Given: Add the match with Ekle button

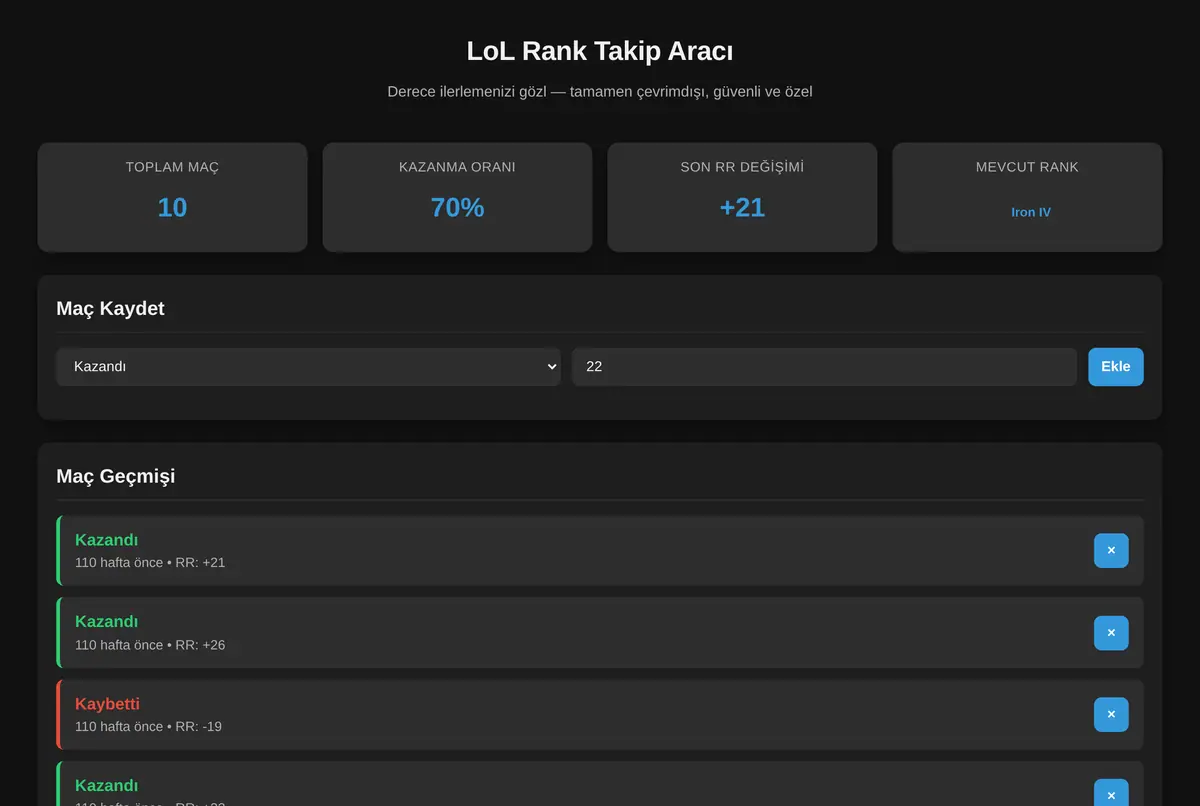Looking at the screenshot, I should pyautogui.click(x=1116, y=367).
